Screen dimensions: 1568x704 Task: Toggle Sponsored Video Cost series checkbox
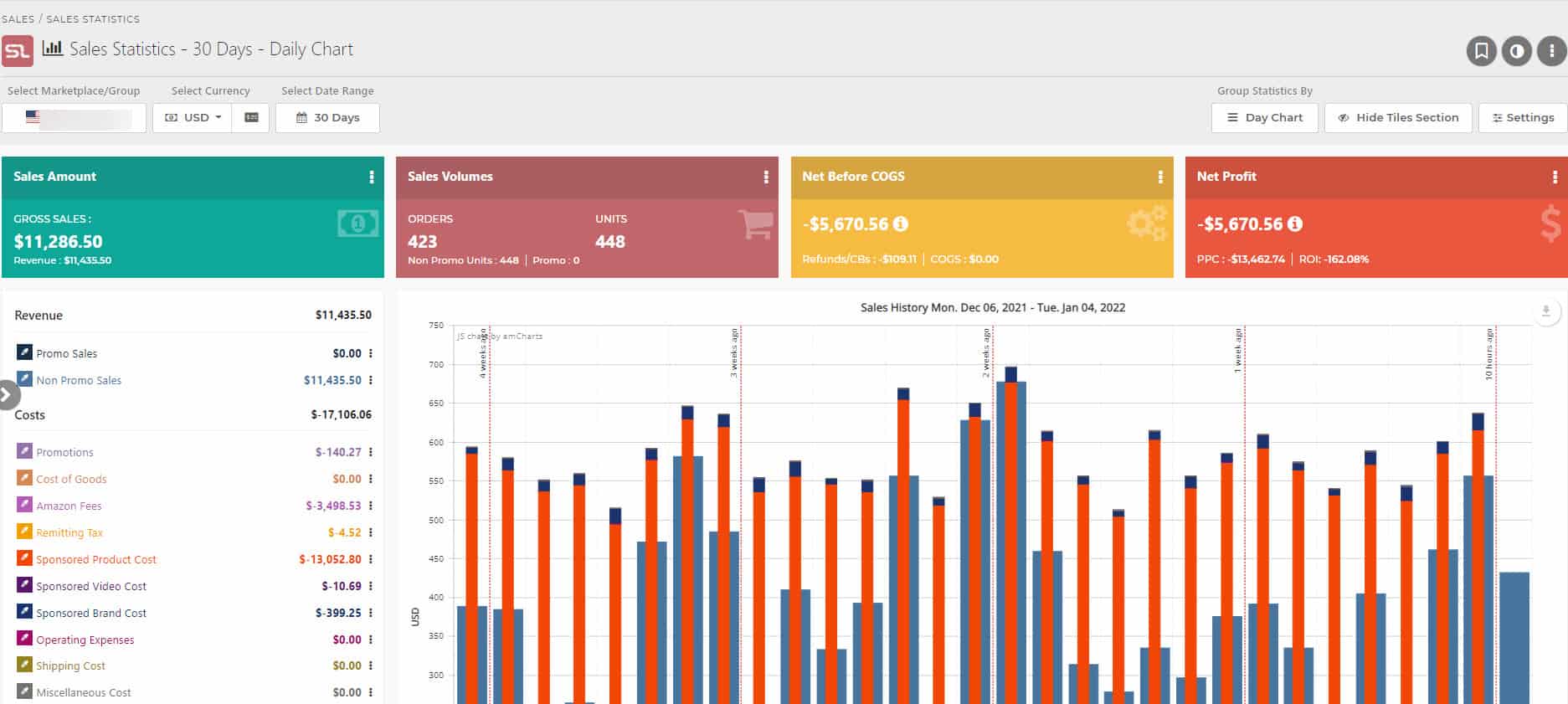coord(24,585)
